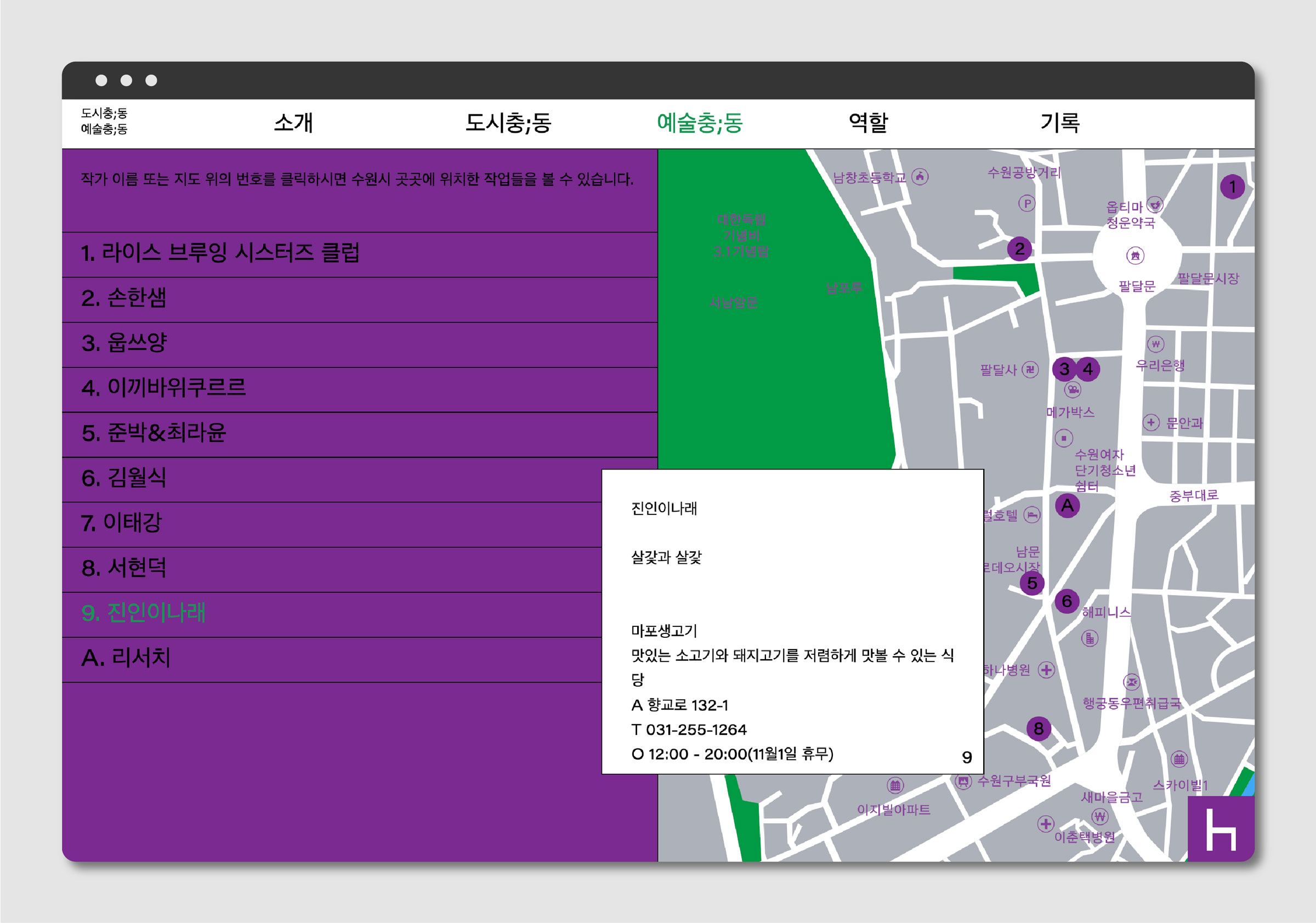Open the 도시충;동 menu
The image size is (1316, 923).
(508, 123)
